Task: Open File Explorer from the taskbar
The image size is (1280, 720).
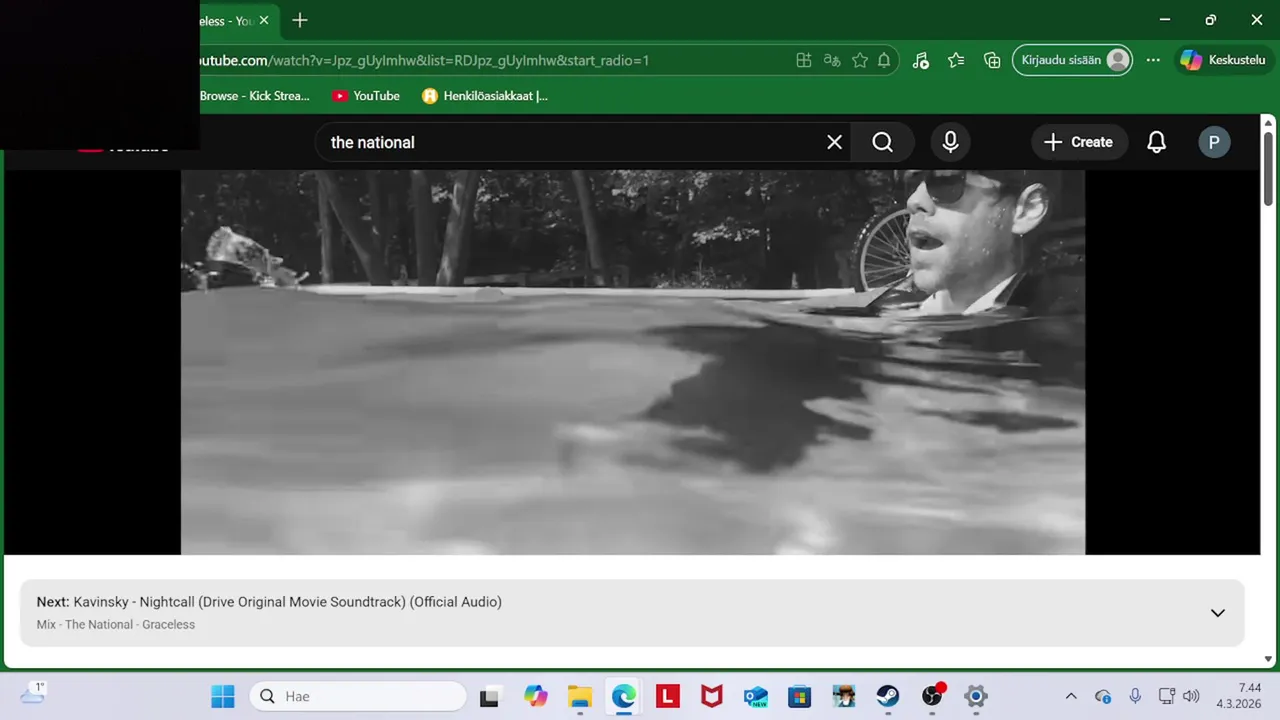Action: 580,696
